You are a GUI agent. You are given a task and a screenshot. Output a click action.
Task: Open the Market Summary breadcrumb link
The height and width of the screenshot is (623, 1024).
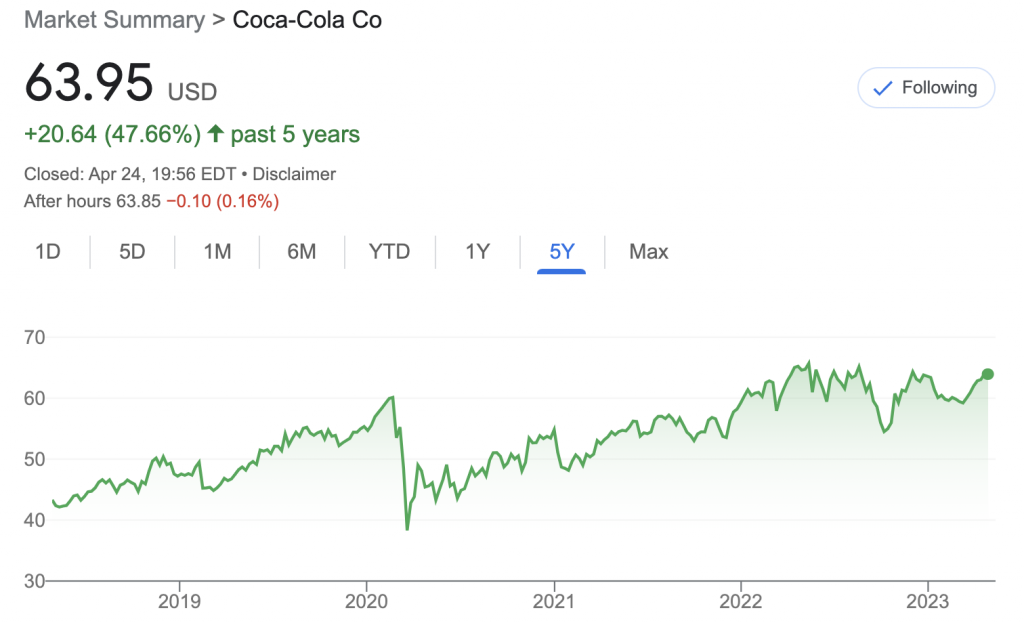point(115,20)
